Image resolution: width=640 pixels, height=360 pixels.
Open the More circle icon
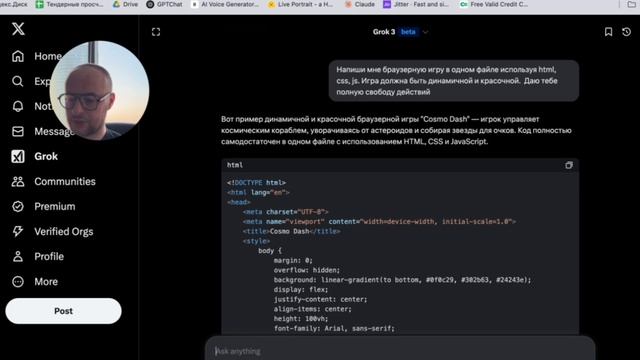click(18, 282)
